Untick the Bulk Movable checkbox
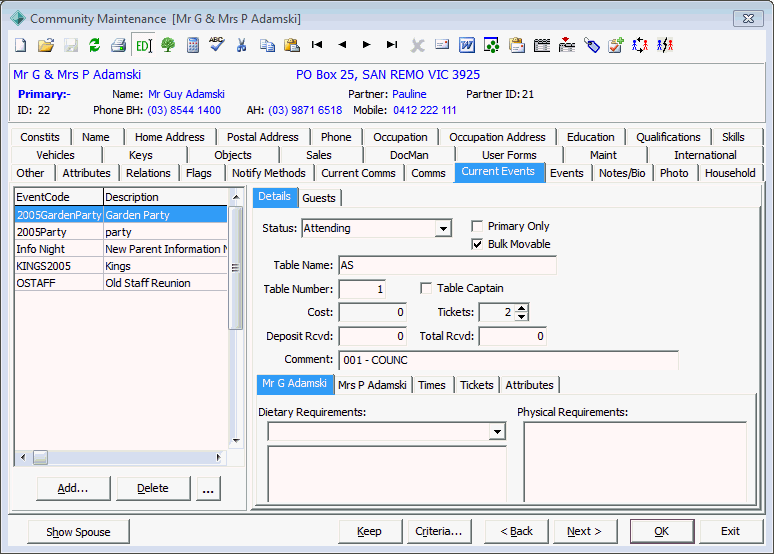 pyautogui.click(x=477, y=244)
